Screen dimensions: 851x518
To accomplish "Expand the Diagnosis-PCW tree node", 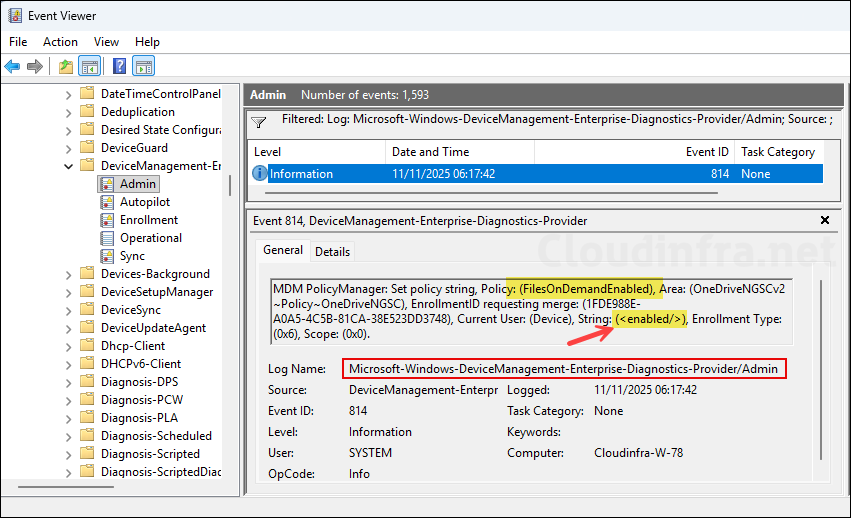I will [x=68, y=401].
